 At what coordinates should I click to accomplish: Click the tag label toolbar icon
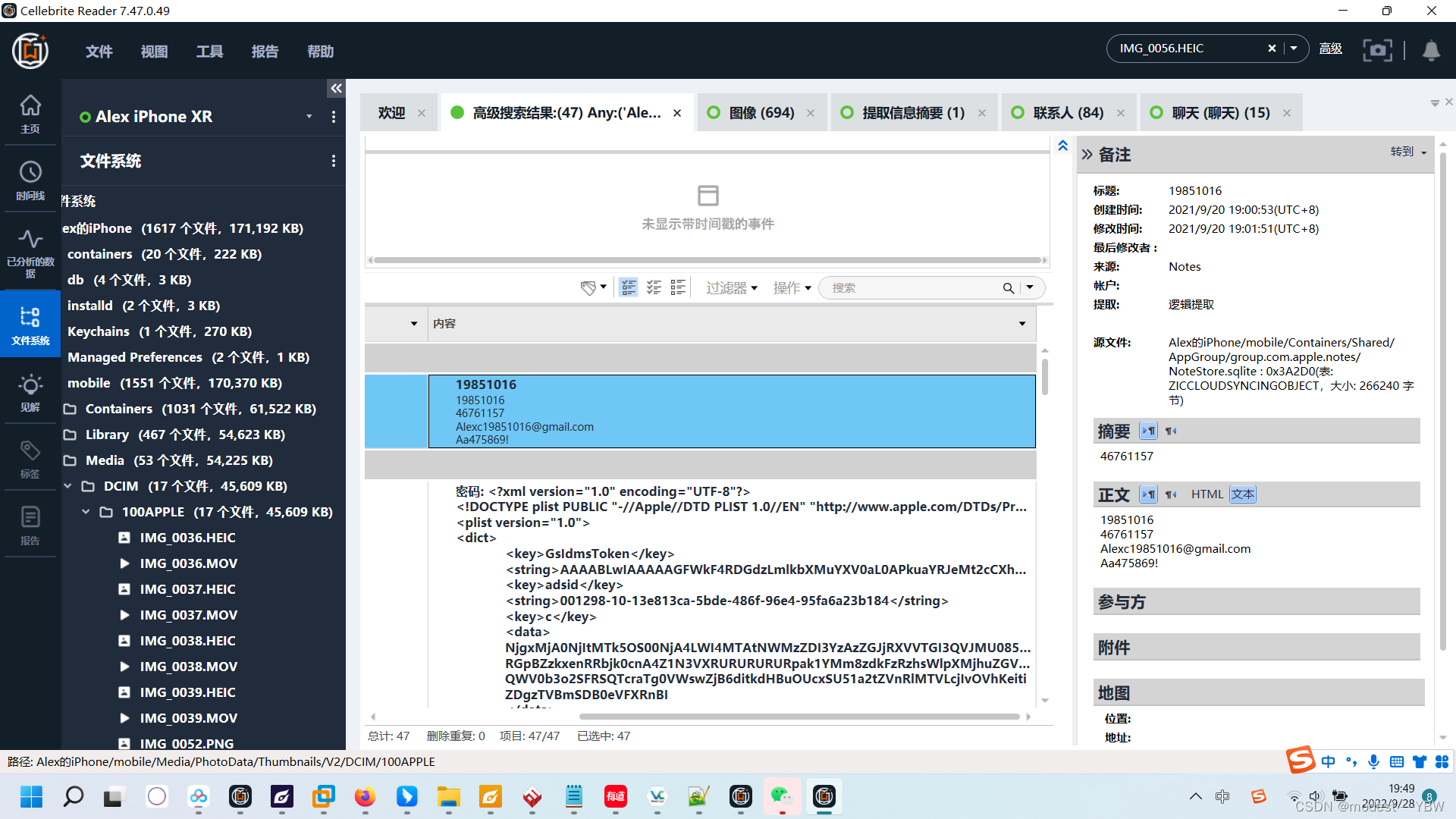pos(588,288)
